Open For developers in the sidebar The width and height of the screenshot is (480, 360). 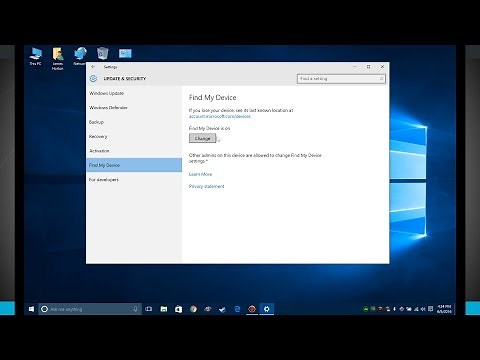point(134,179)
